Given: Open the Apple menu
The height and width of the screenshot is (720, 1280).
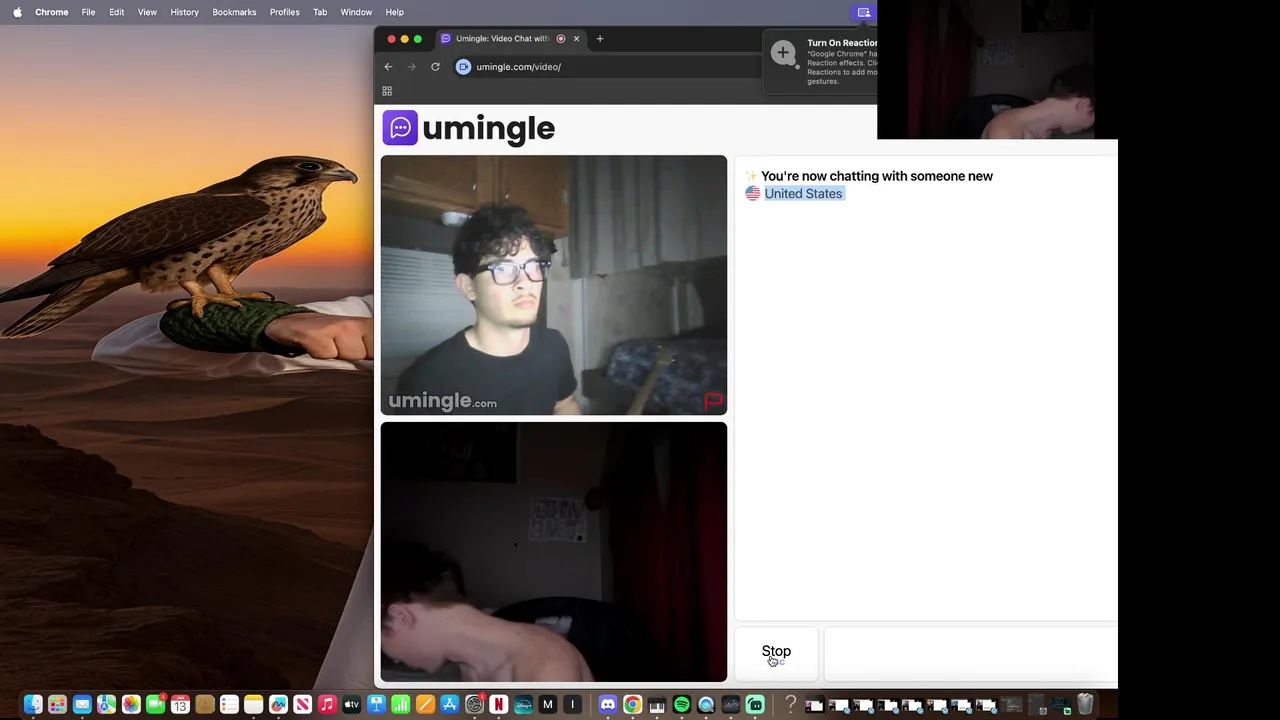Looking at the screenshot, I should tap(17, 12).
